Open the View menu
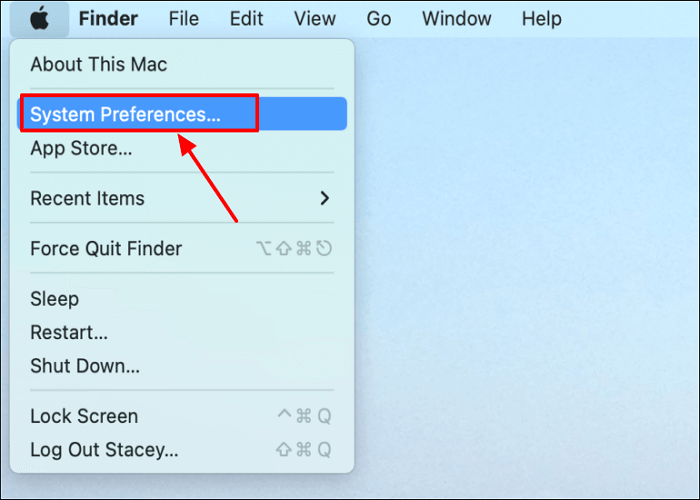This screenshot has height=500, width=700. click(314, 19)
